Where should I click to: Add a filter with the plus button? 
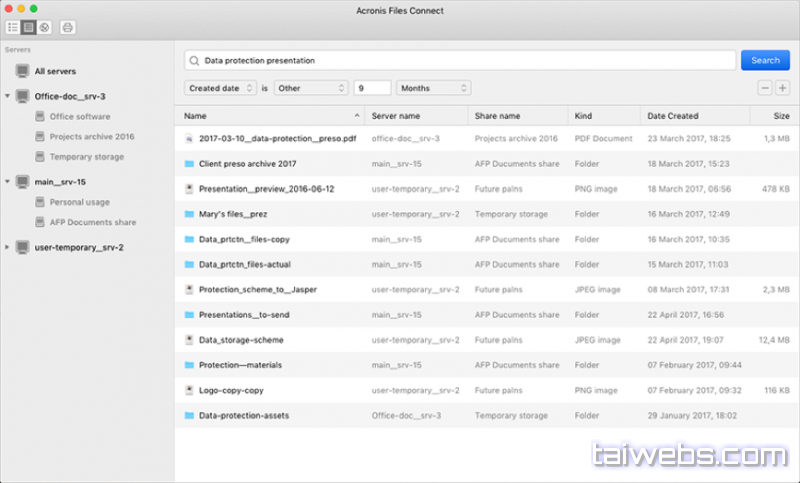781,88
